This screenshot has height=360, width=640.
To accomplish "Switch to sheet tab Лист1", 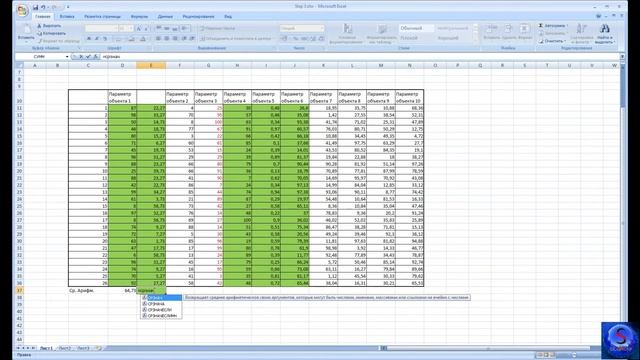I will pyautogui.click(x=46, y=348).
